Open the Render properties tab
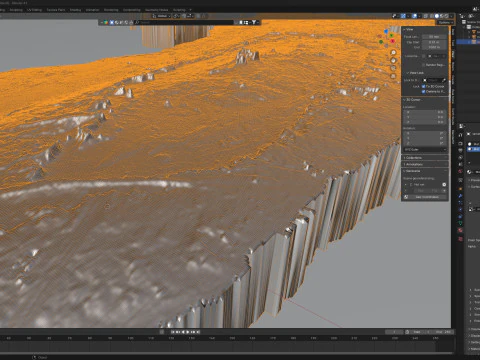This screenshot has width=480, height=360. tap(460, 144)
